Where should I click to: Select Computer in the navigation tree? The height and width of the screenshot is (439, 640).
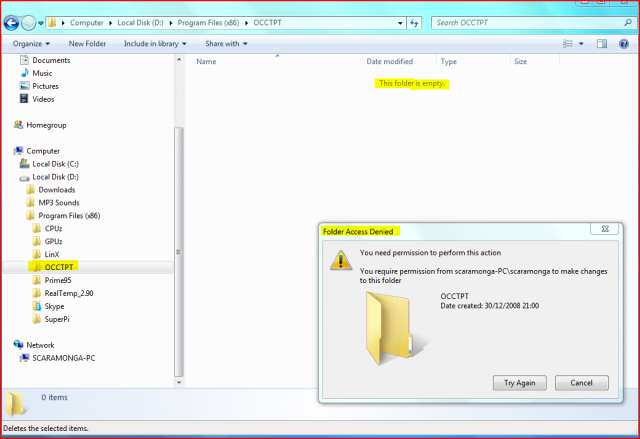point(37,151)
